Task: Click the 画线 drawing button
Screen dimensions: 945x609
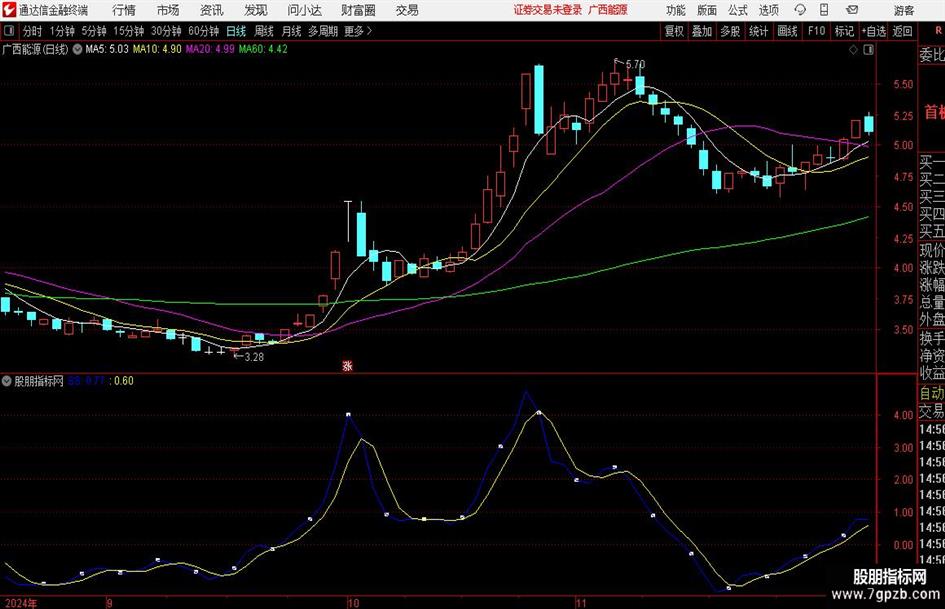Action: (x=787, y=31)
